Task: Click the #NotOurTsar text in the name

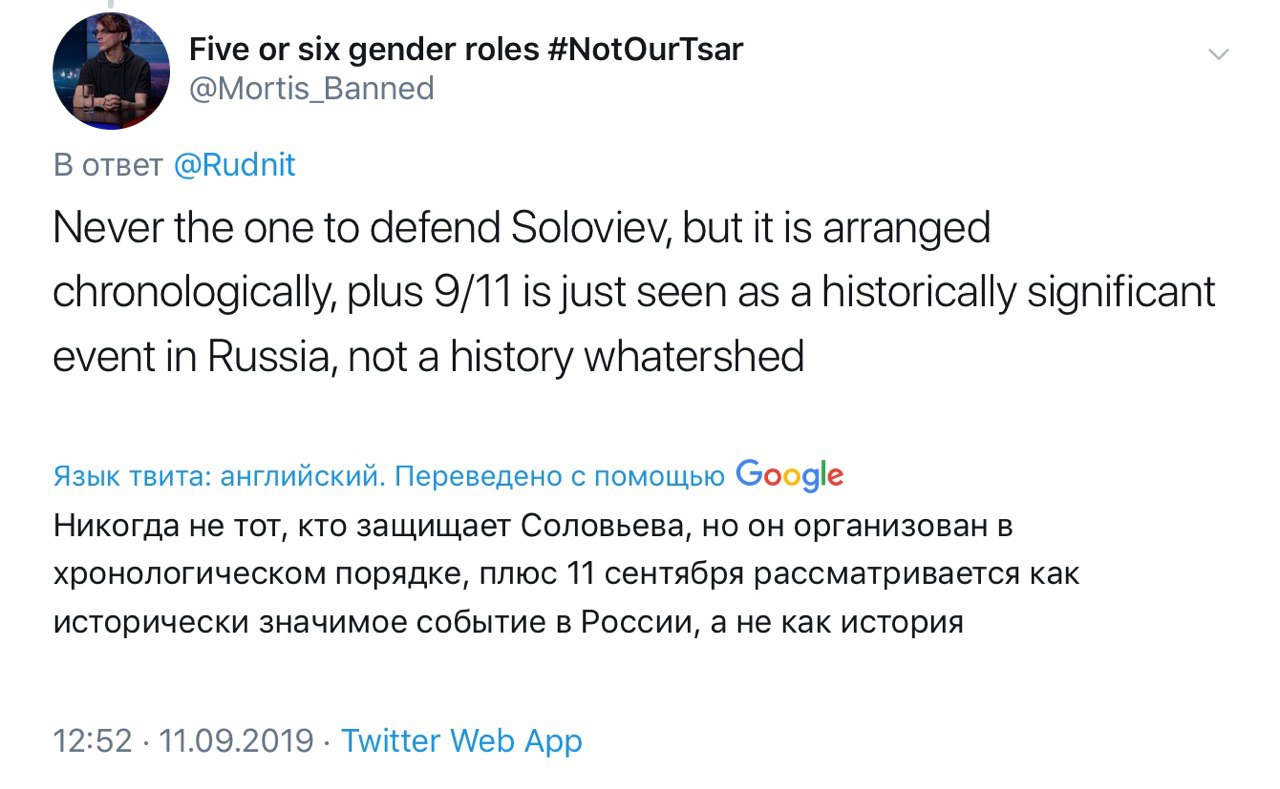Action: click(645, 48)
